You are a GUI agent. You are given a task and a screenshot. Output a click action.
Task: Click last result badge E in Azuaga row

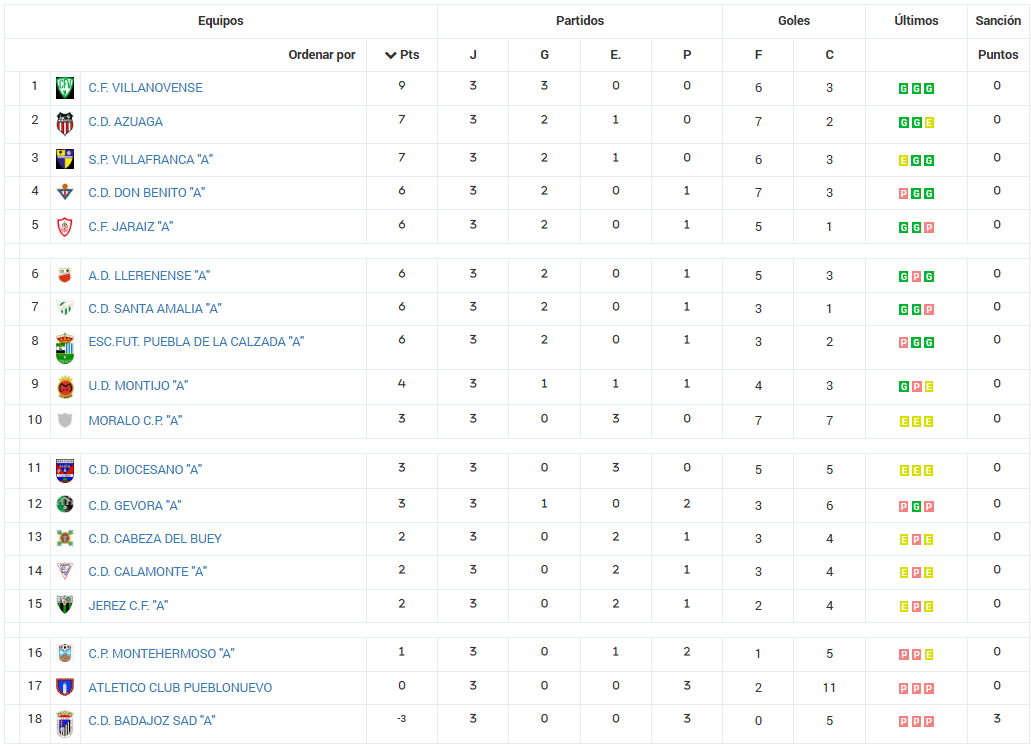pyautogui.click(x=929, y=123)
